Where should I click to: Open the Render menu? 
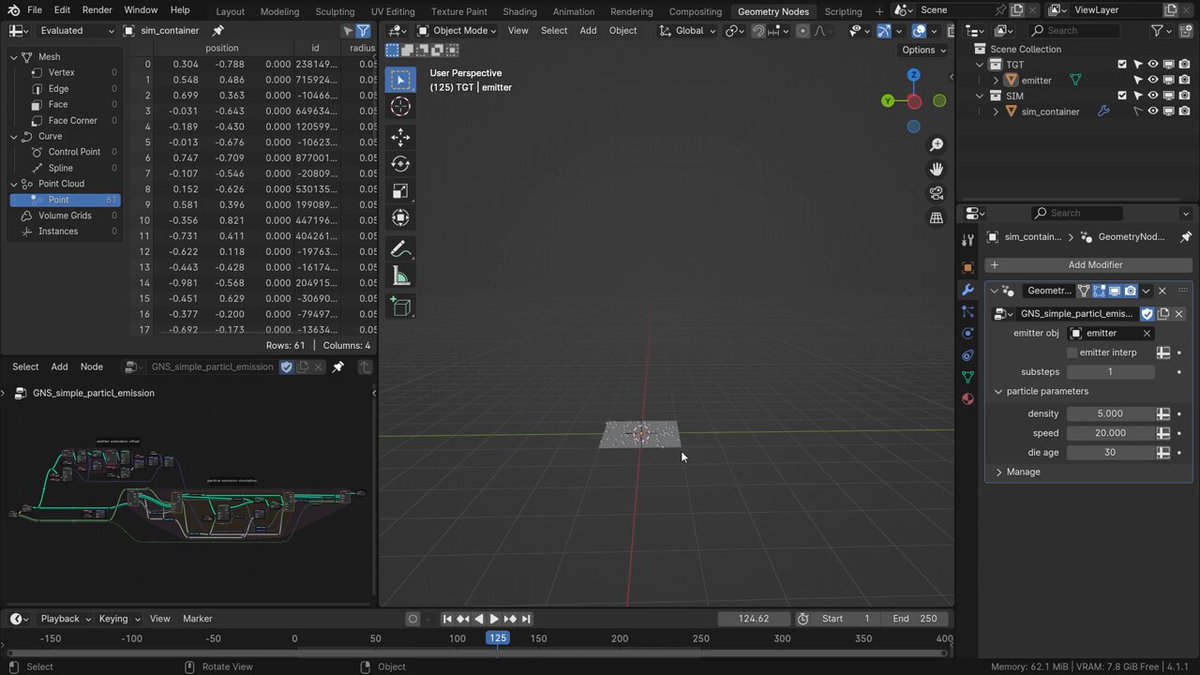pos(97,10)
